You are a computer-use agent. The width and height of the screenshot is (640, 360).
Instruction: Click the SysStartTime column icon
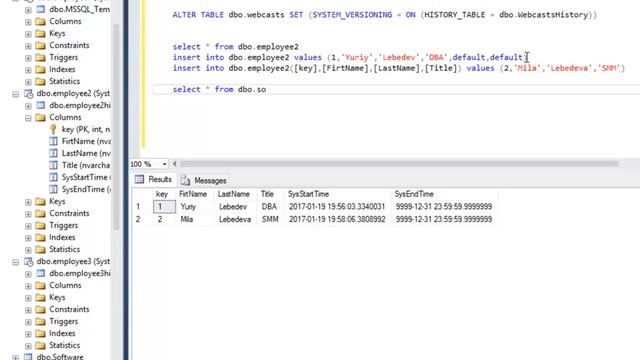pyautogui.click(x=53, y=177)
